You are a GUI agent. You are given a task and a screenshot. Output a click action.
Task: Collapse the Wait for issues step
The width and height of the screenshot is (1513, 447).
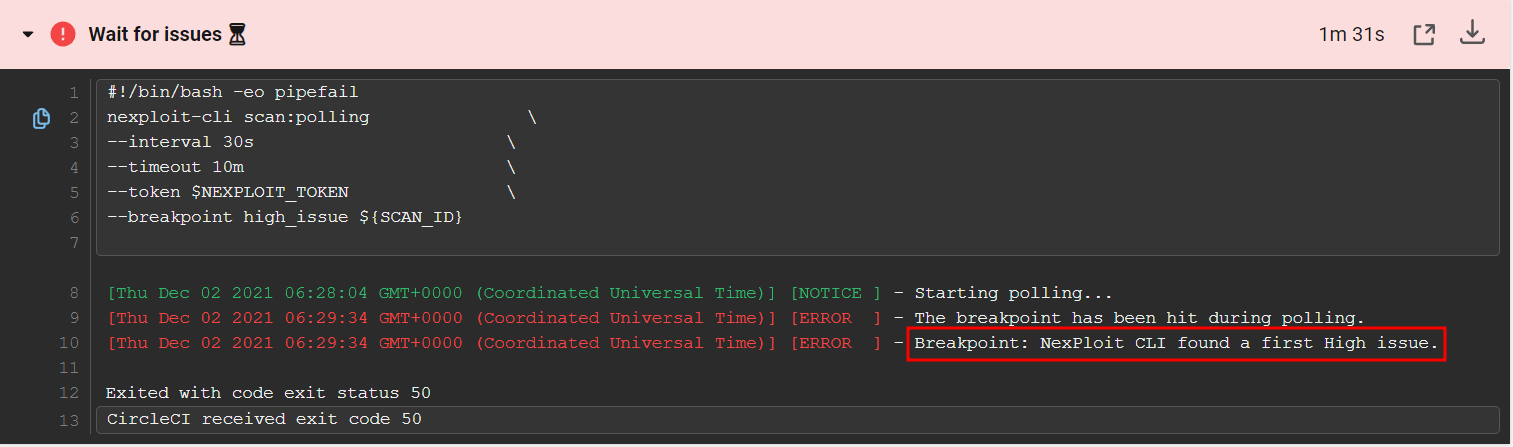[28, 35]
